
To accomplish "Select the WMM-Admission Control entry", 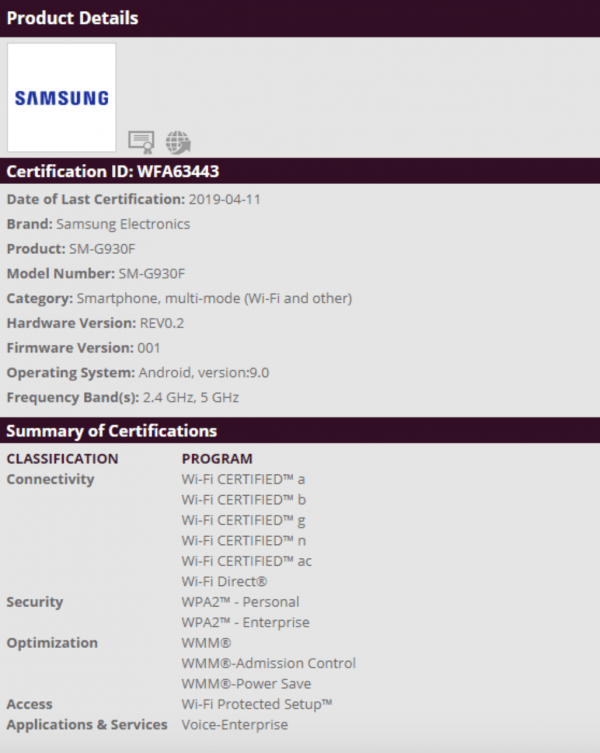I will point(268,663).
